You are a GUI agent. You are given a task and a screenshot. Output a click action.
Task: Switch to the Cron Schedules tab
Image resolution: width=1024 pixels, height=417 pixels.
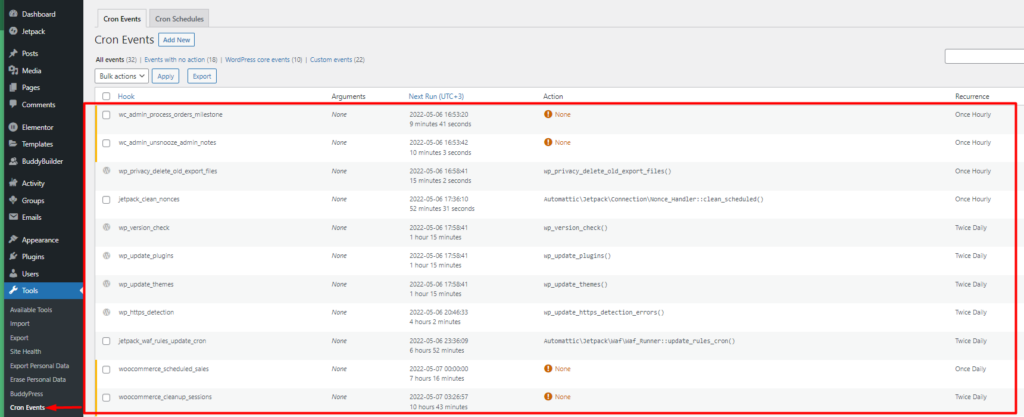point(179,19)
